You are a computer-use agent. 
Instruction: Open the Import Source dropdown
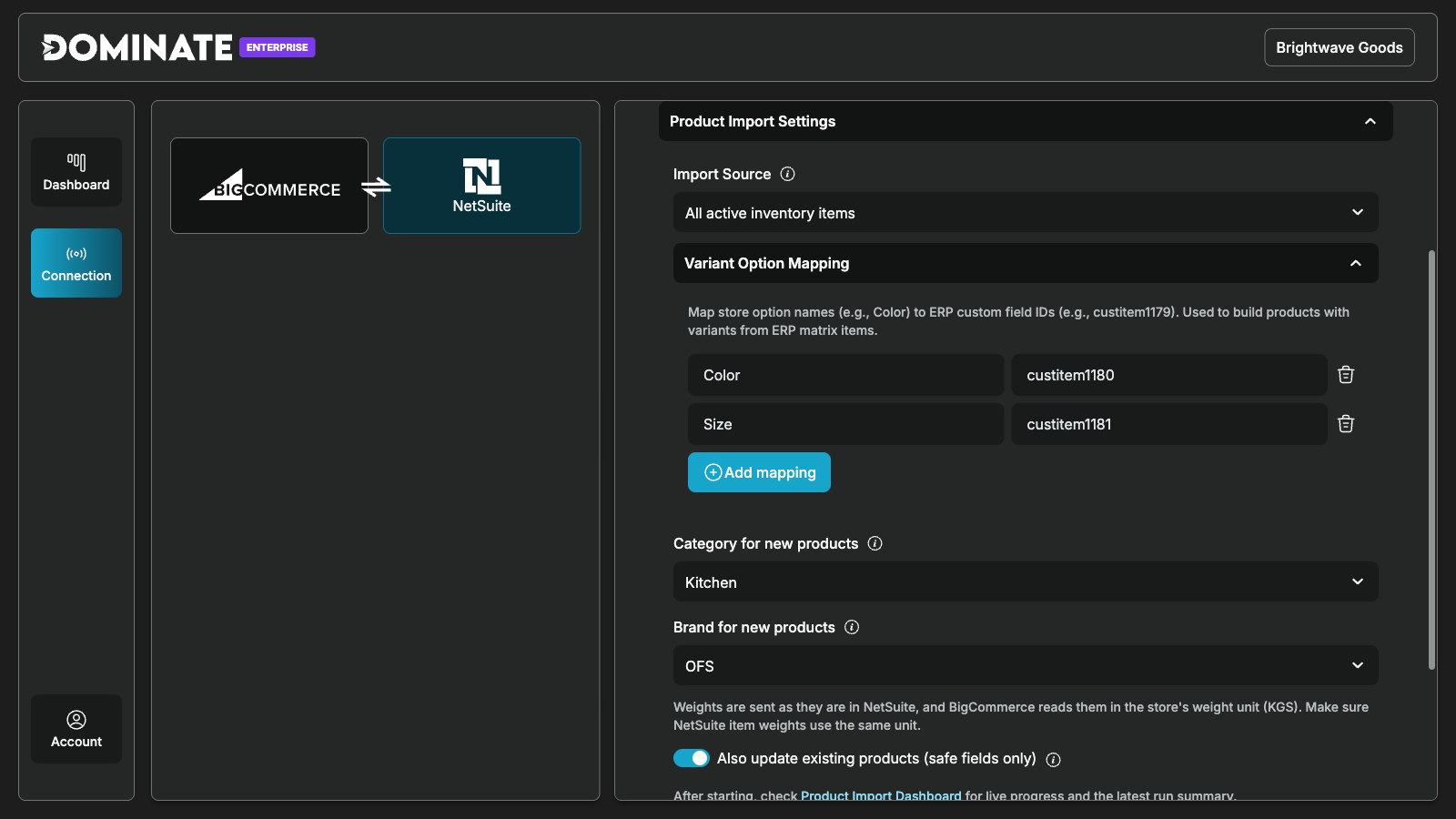tap(1026, 213)
